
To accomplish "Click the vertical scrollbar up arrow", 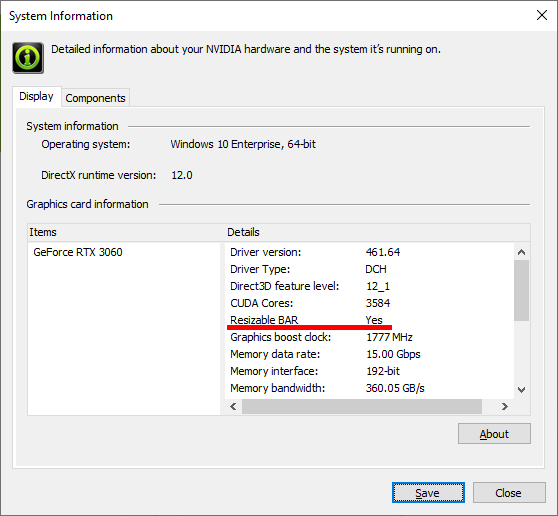I will click(x=521, y=252).
